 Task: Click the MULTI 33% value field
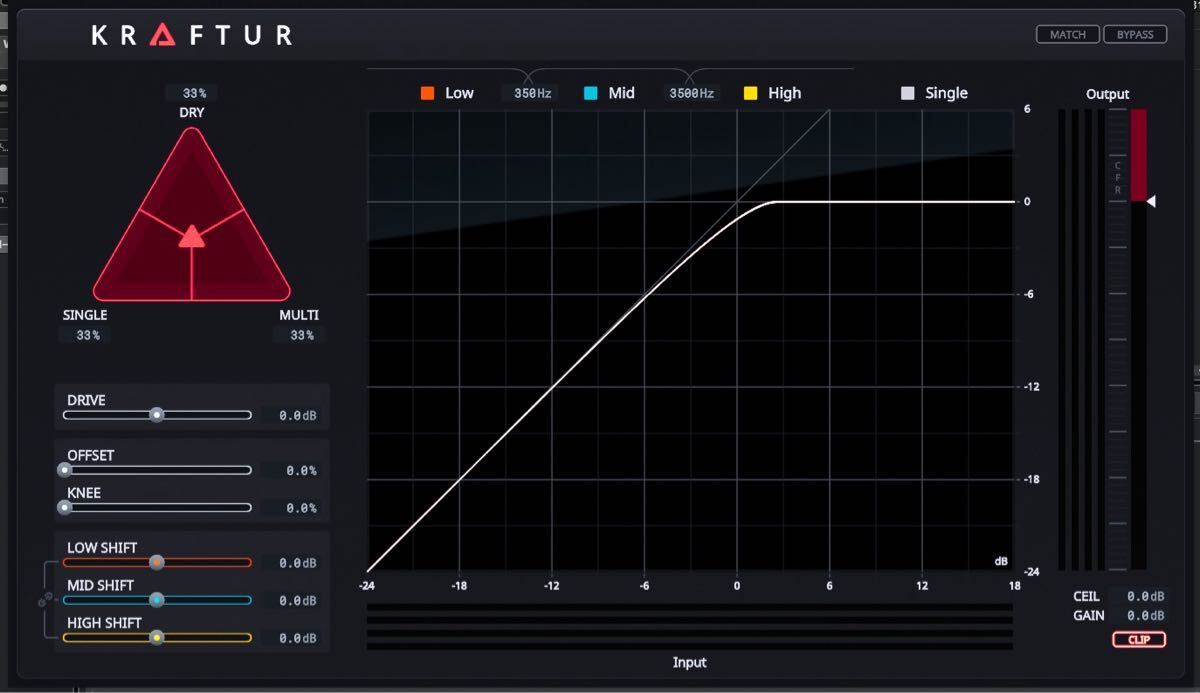(x=301, y=335)
